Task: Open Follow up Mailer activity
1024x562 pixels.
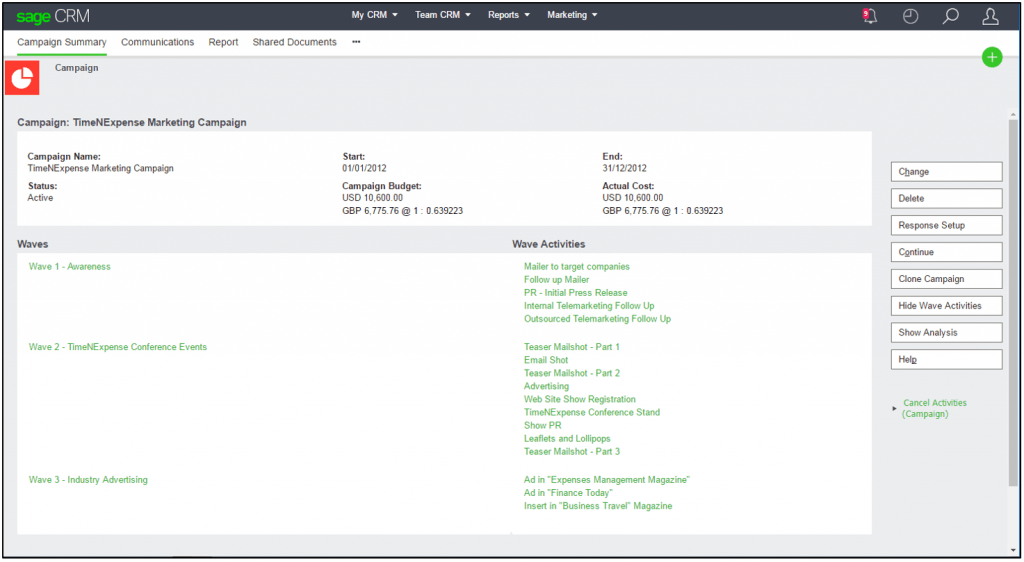Action: point(556,279)
